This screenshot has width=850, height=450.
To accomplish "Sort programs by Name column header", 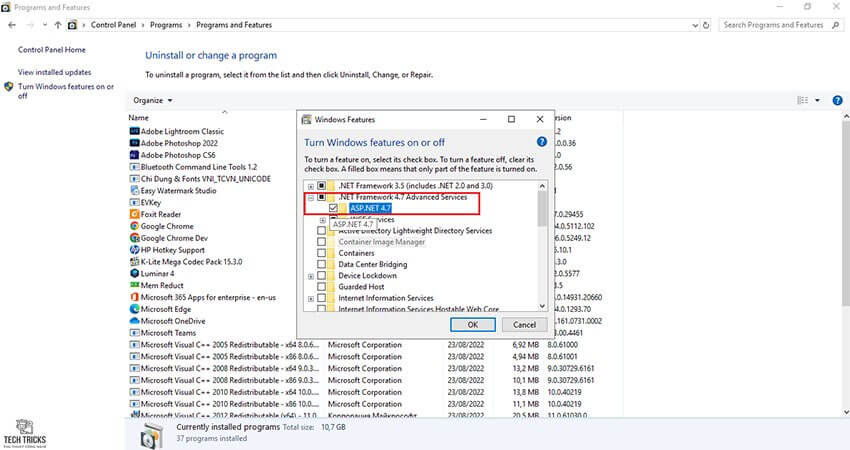I will click(138, 118).
